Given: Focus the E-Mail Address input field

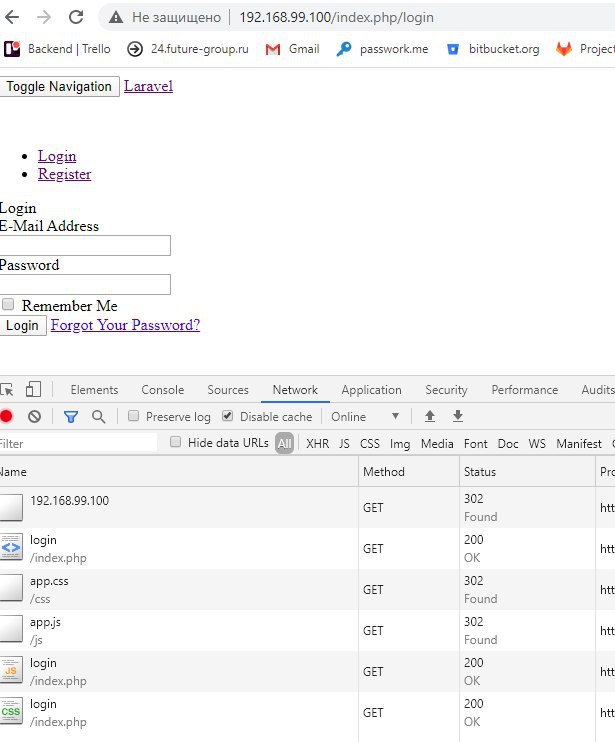Looking at the screenshot, I should [85, 246].
